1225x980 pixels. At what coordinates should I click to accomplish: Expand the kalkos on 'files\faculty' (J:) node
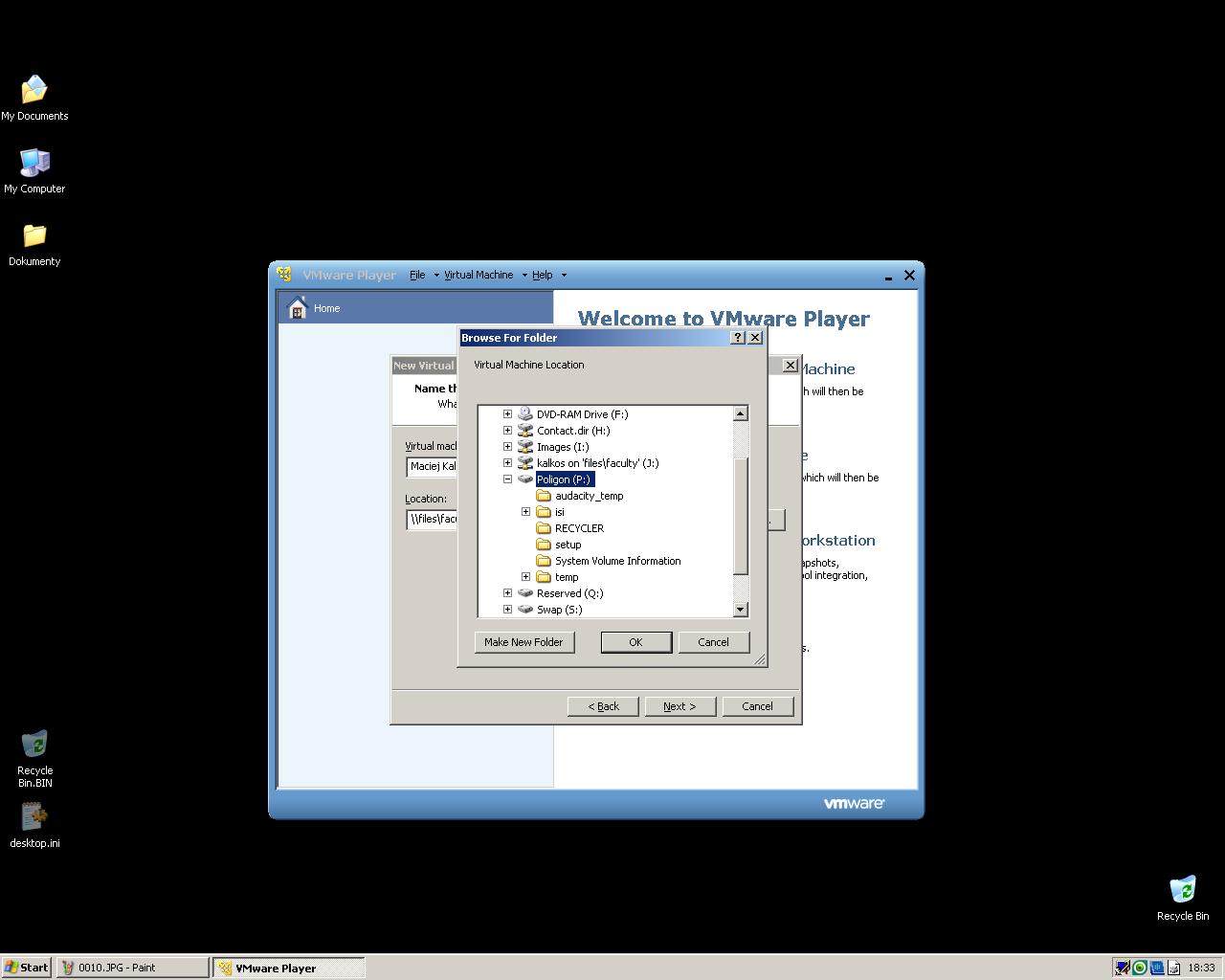click(508, 463)
